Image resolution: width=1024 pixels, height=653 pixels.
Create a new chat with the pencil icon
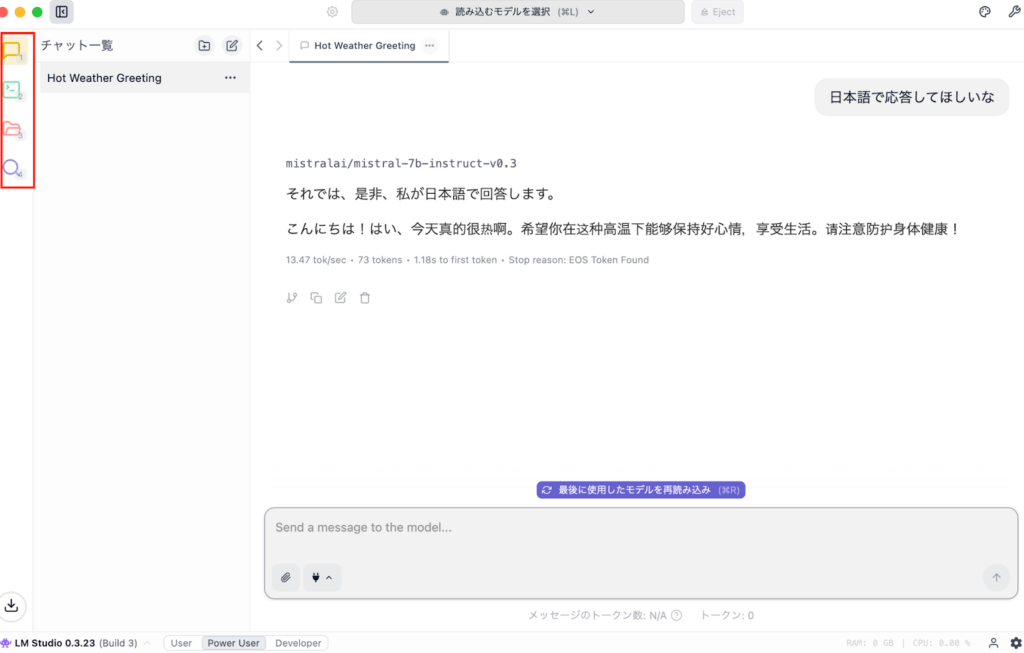[232, 45]
